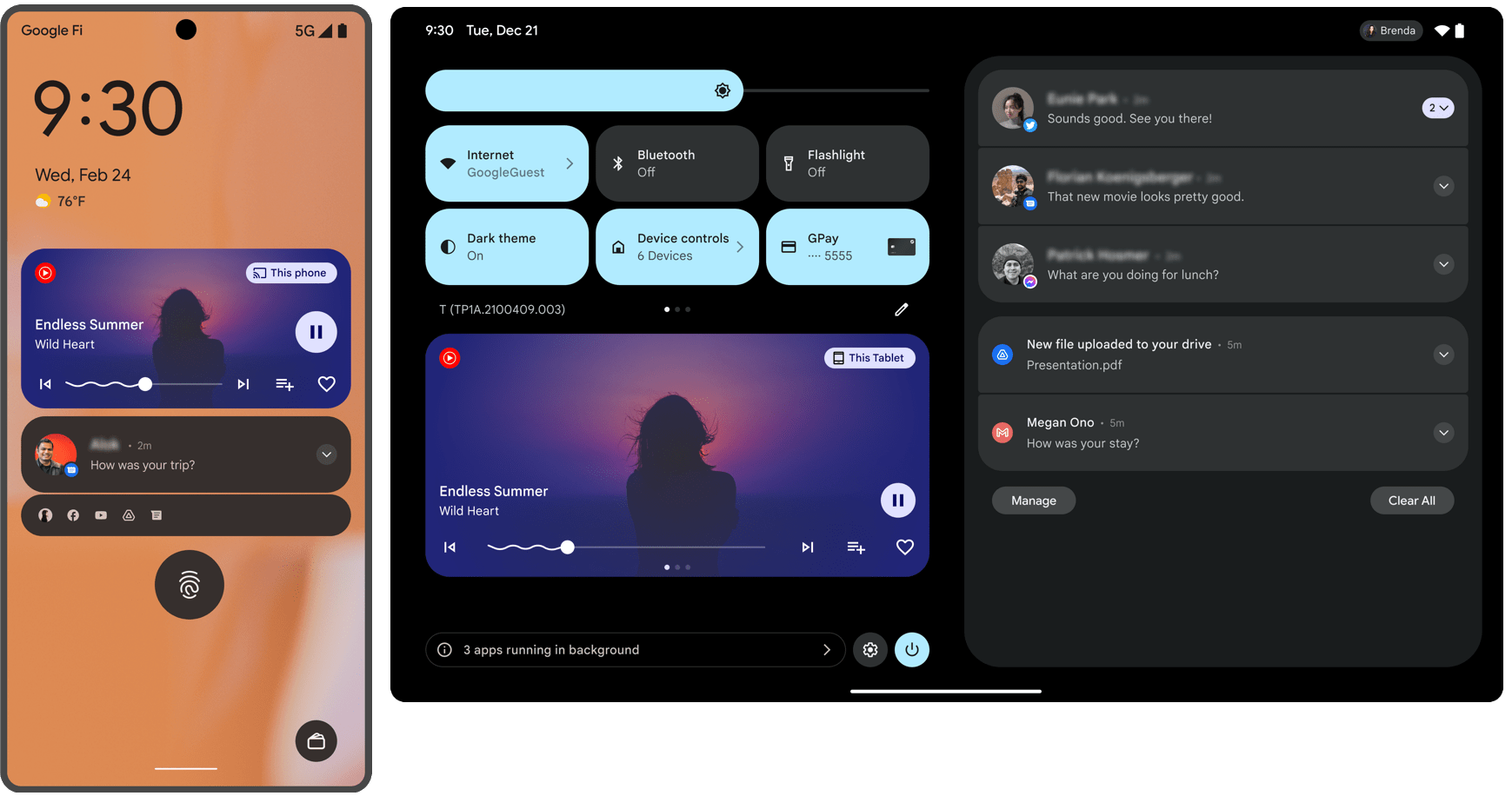Pause Endless Summer on the phone player
The image size is (1512, 796).
pyautogui.click(x=316, y=332)
